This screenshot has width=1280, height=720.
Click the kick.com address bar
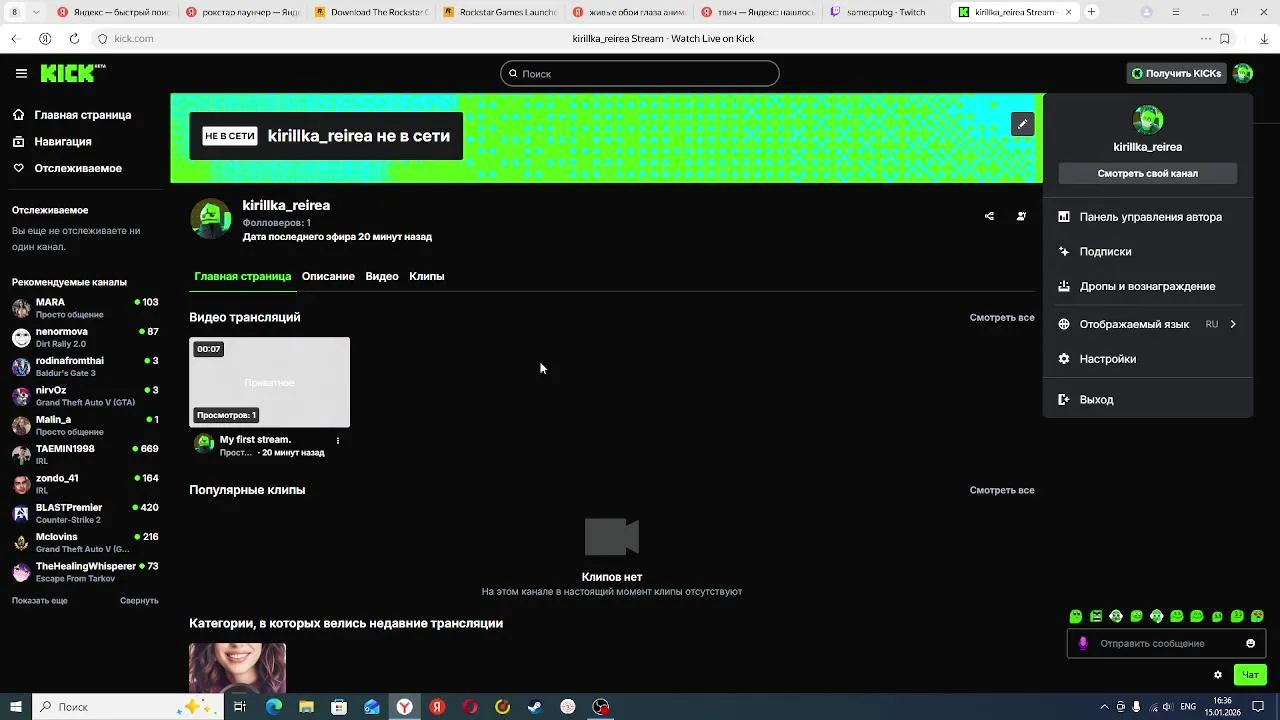pyautogui.click(x=134, y=38)
